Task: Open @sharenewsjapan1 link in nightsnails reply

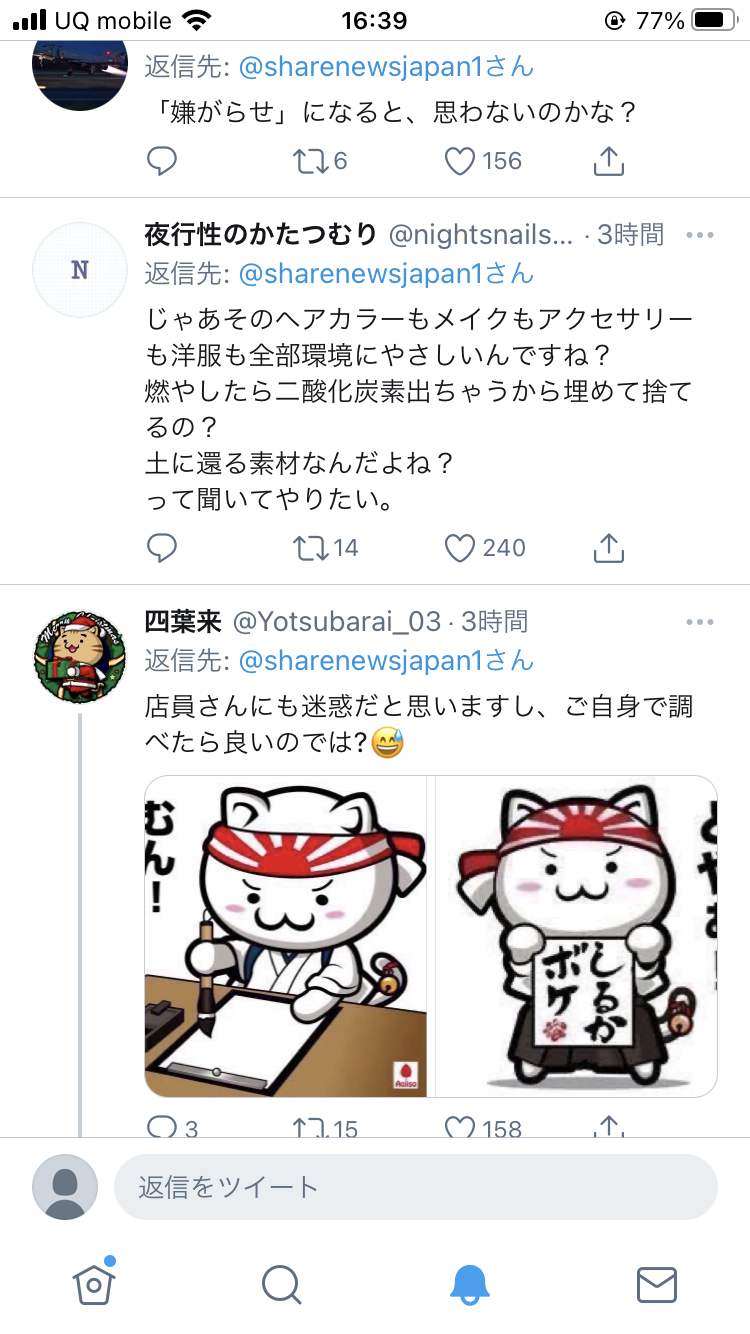Action: tap(385, 273)
